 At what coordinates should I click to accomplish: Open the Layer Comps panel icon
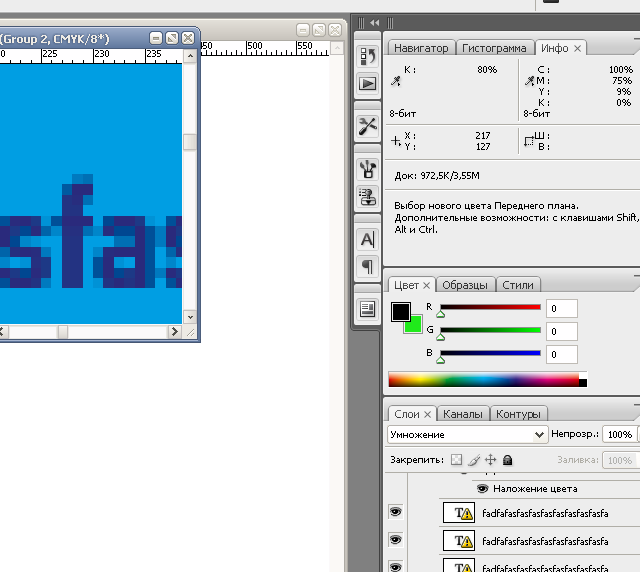(367, 309)
